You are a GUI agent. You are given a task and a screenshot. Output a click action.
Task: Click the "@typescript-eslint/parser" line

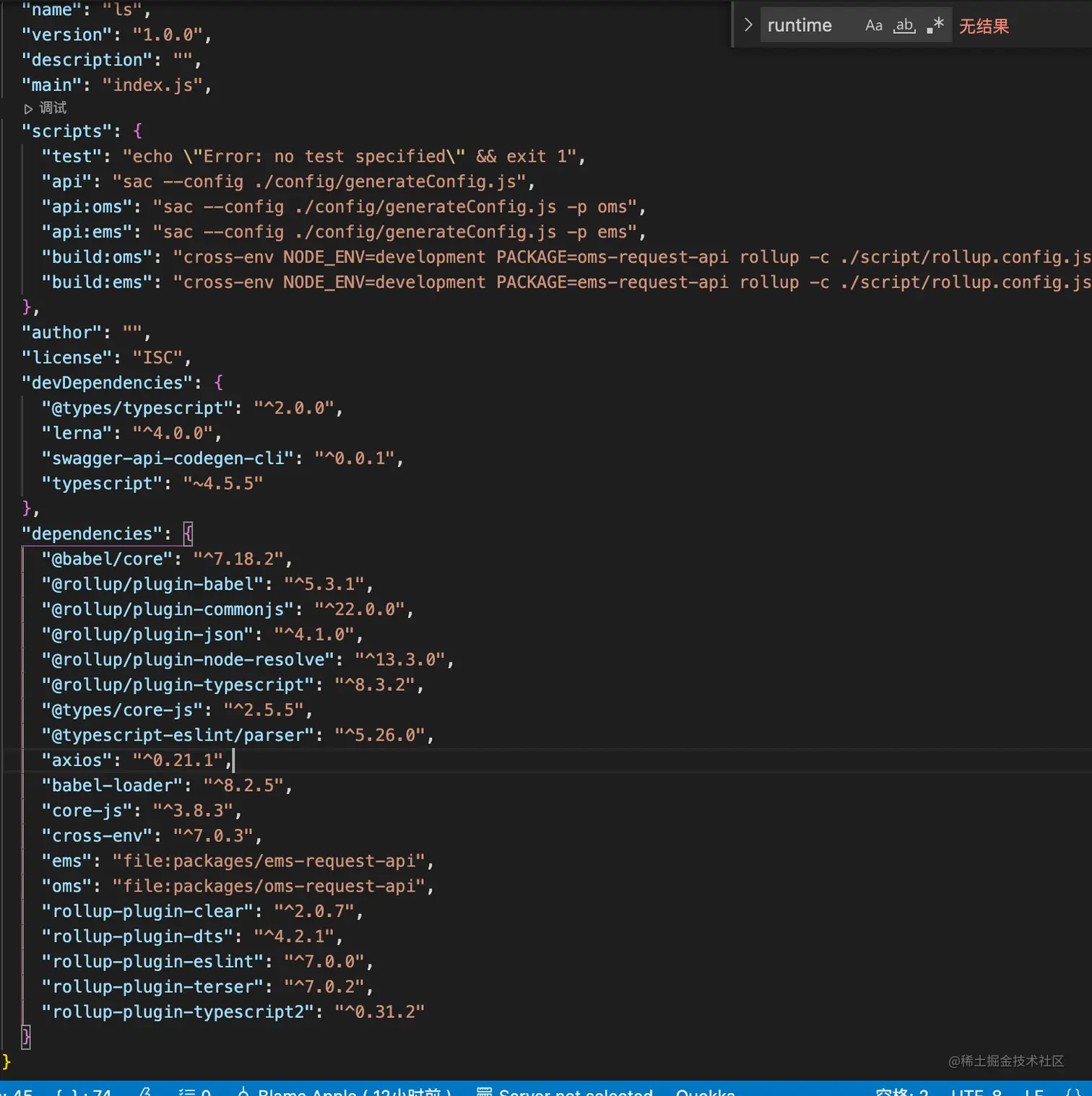point(238,735)
